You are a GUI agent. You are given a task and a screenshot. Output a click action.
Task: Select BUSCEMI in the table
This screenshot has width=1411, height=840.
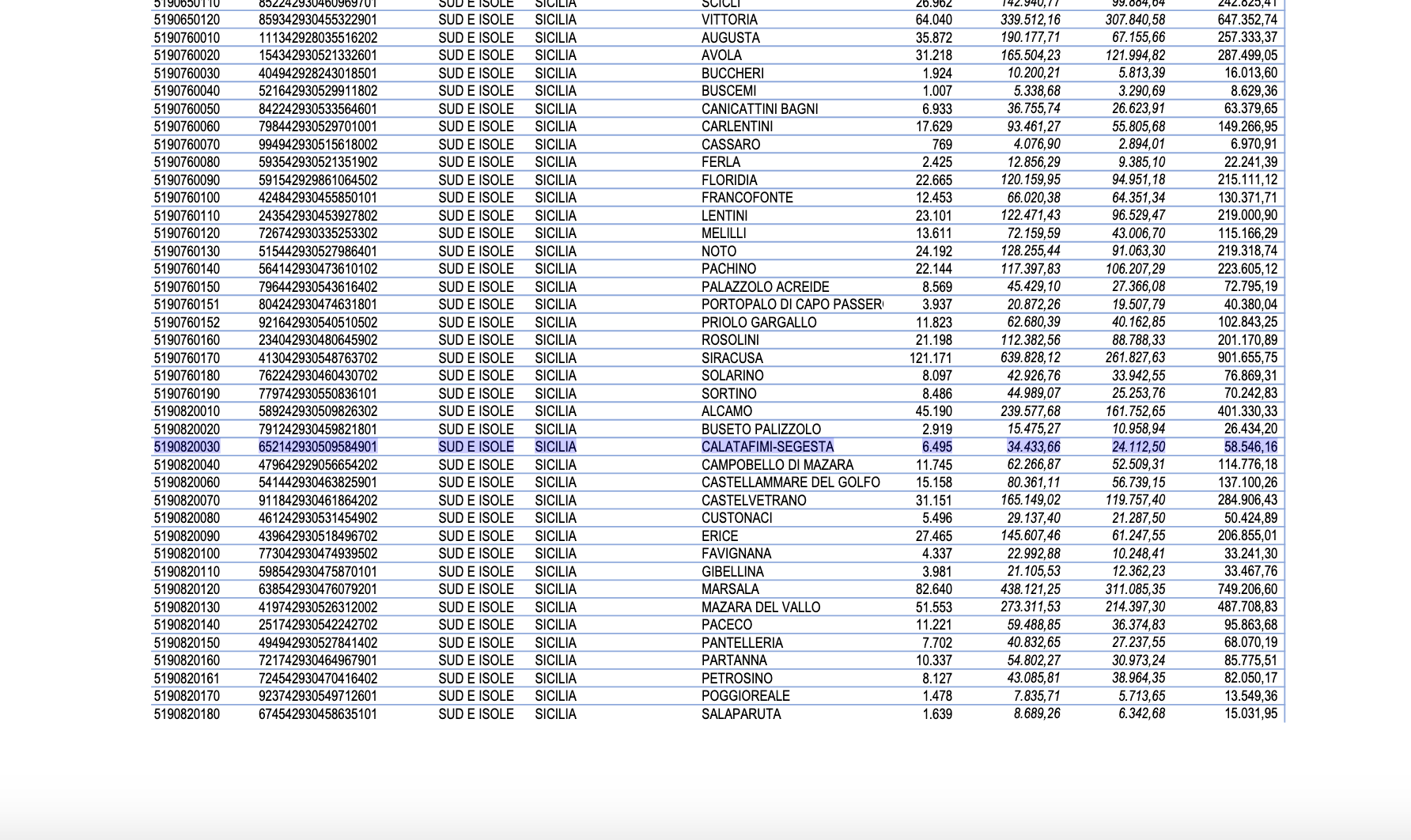[728, 91]
